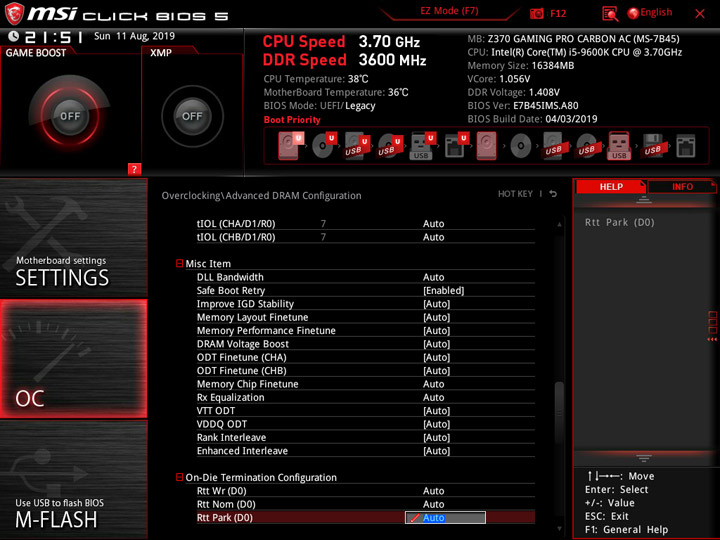Collapse On-Die Termination Configuration section
The height and width of the screenshot is (540, 720).
(x=180, y=477)
